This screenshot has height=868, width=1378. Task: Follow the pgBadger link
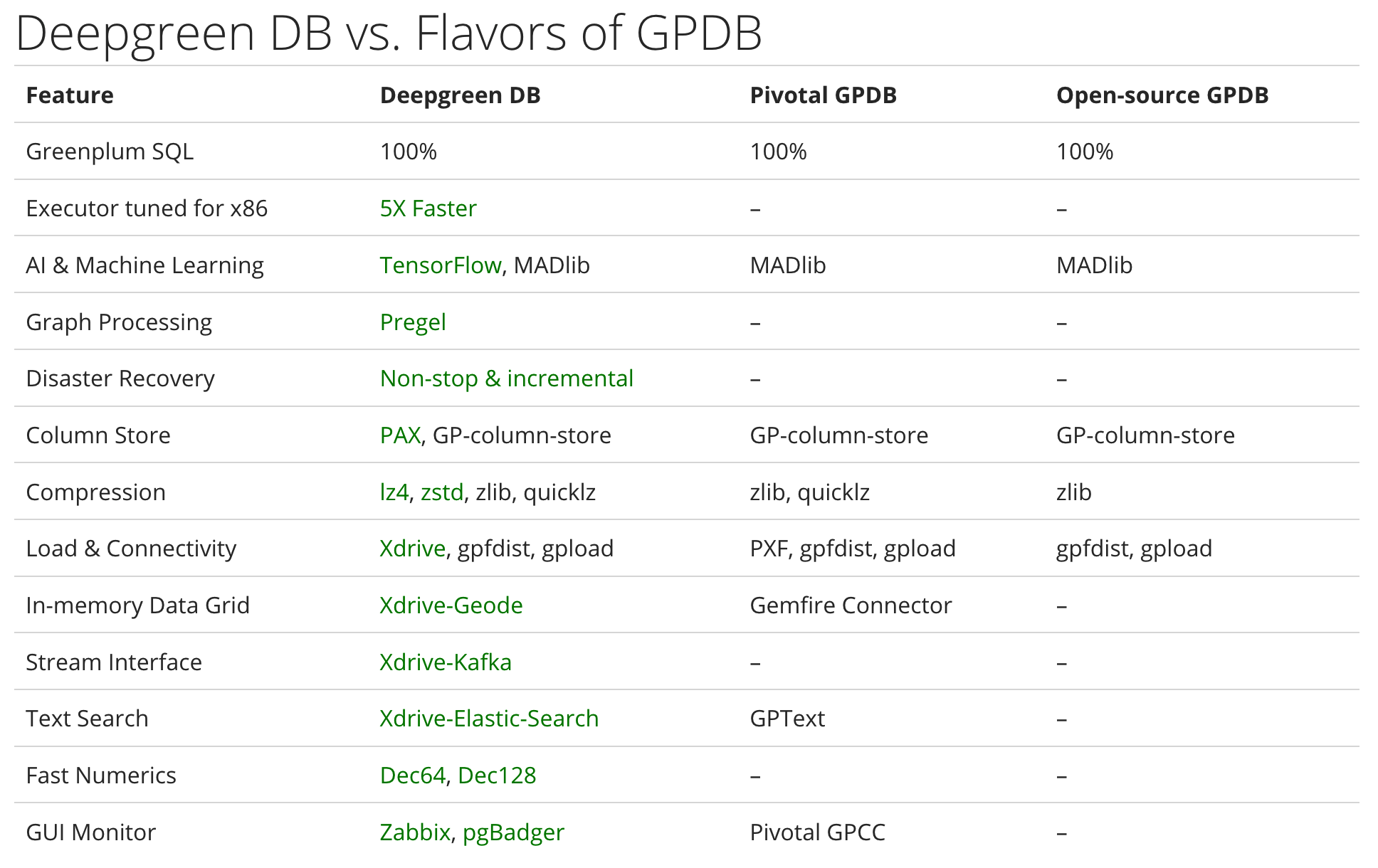(x=513, y=832)
